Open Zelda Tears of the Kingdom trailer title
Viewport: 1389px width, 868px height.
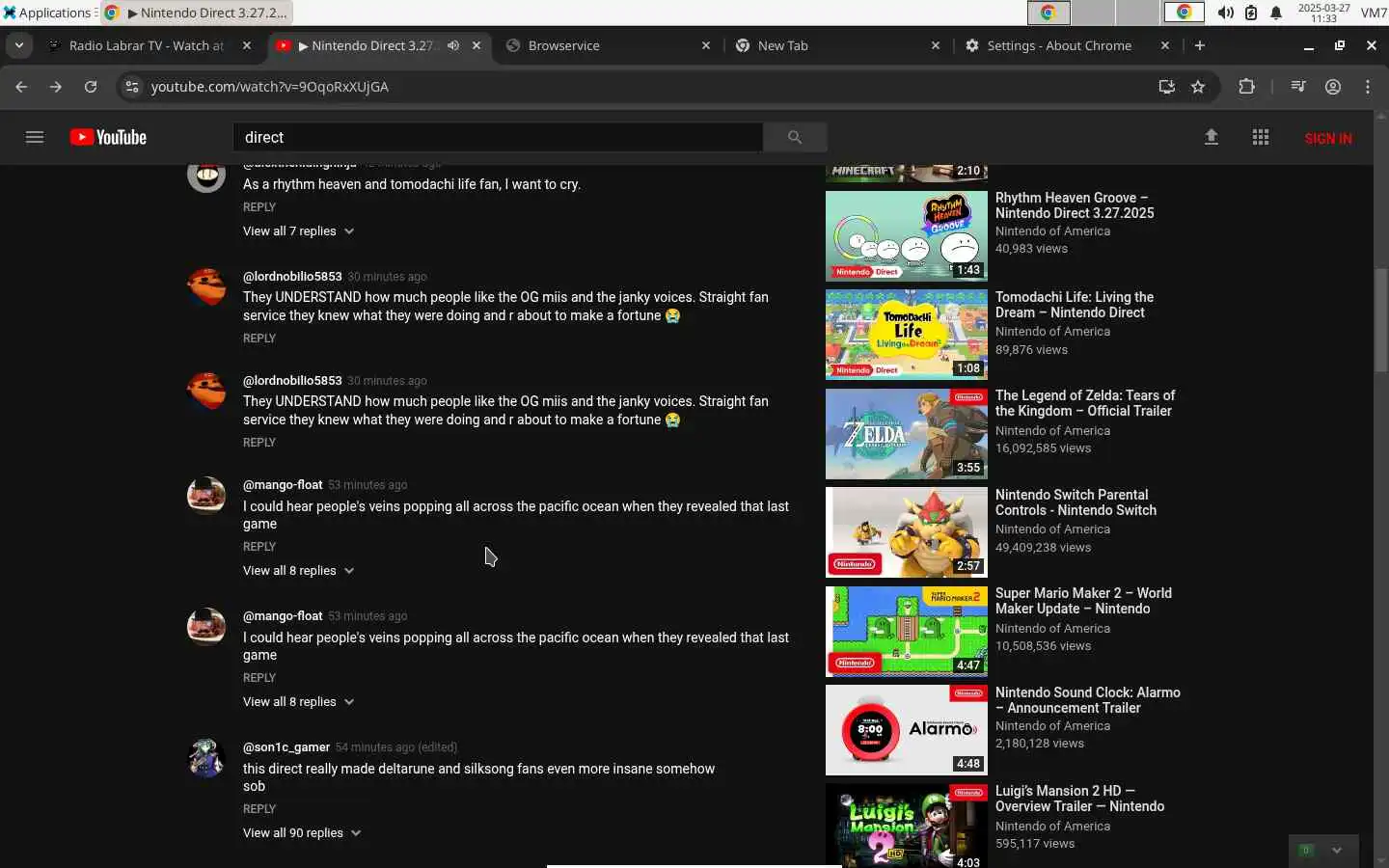point(1085,403)
